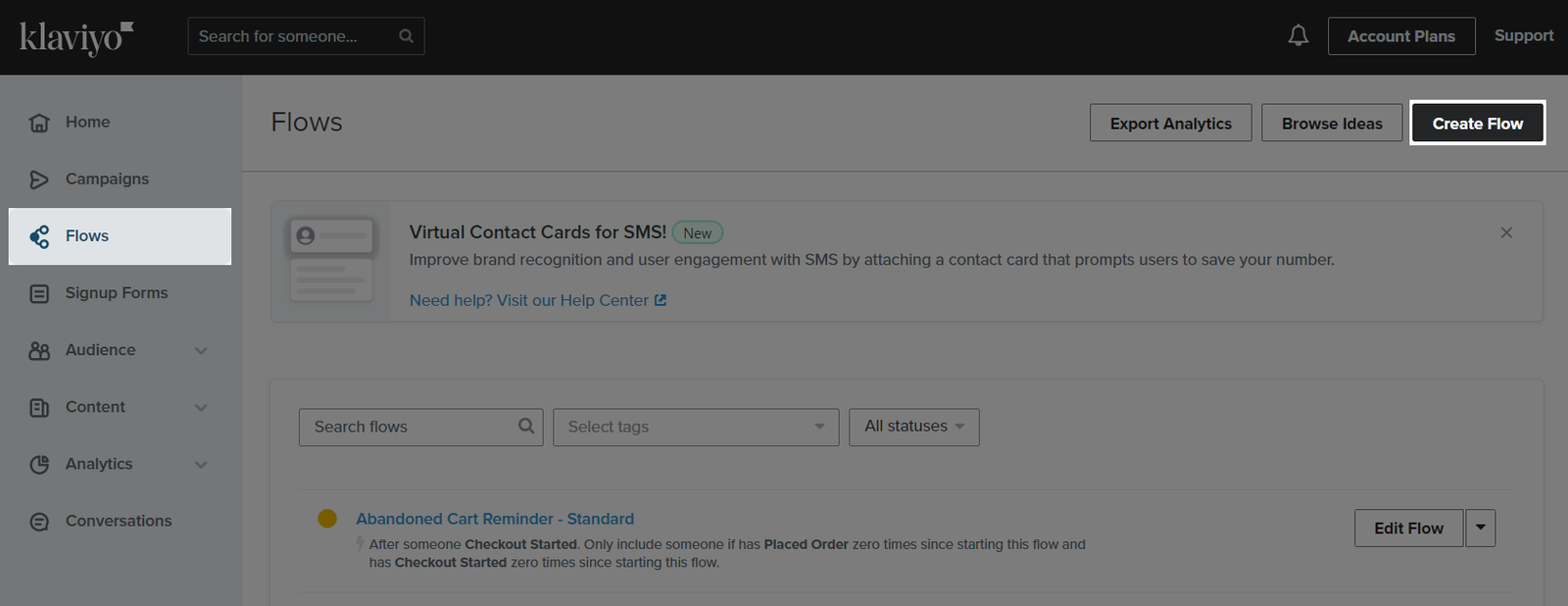Dismiss the Virtual Contact Cards banner
The image size is (1568, 606).
[1506, 232]
